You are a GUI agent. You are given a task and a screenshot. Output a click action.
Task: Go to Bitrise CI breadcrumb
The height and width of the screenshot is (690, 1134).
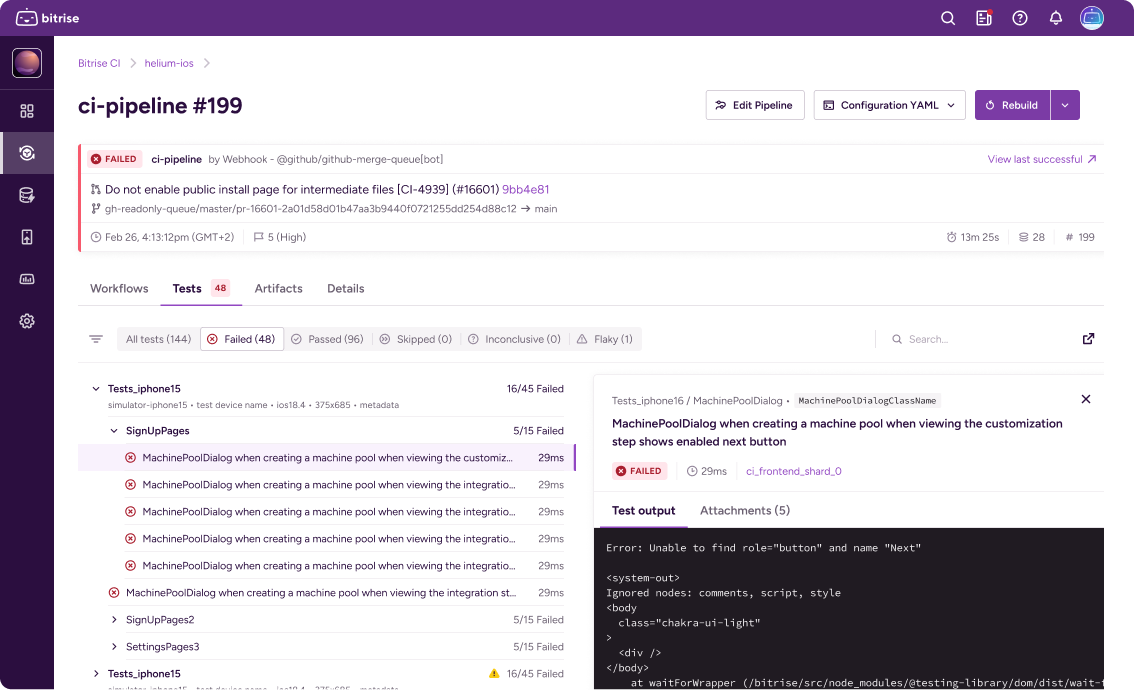[x=99, y=63]
